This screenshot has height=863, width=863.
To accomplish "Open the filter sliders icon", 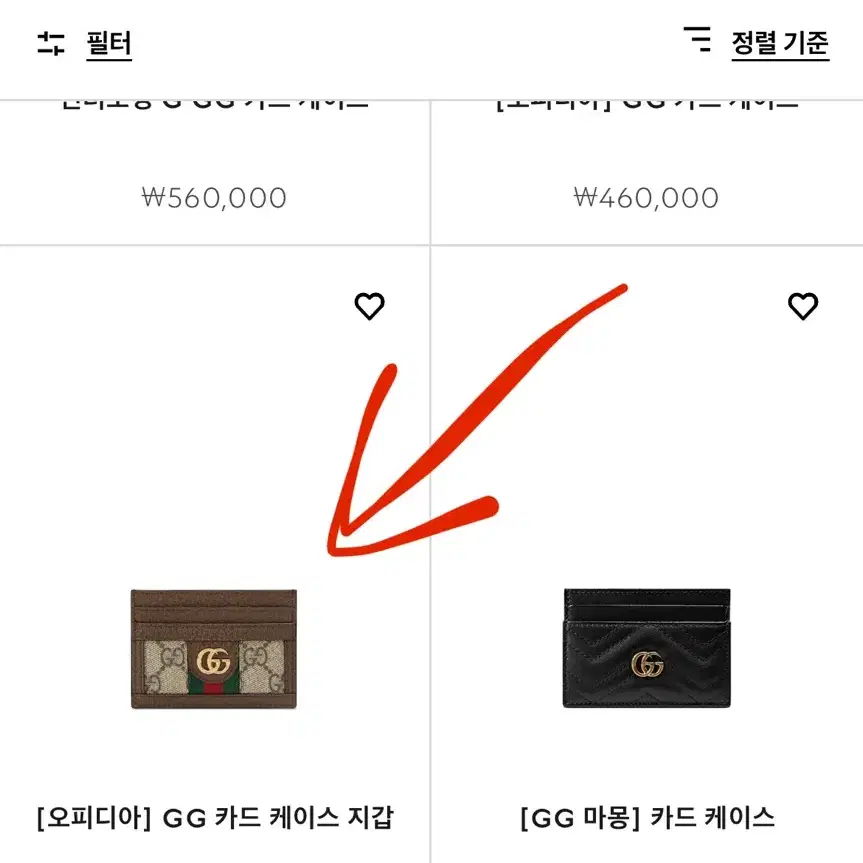I will (x=51, y=43).
